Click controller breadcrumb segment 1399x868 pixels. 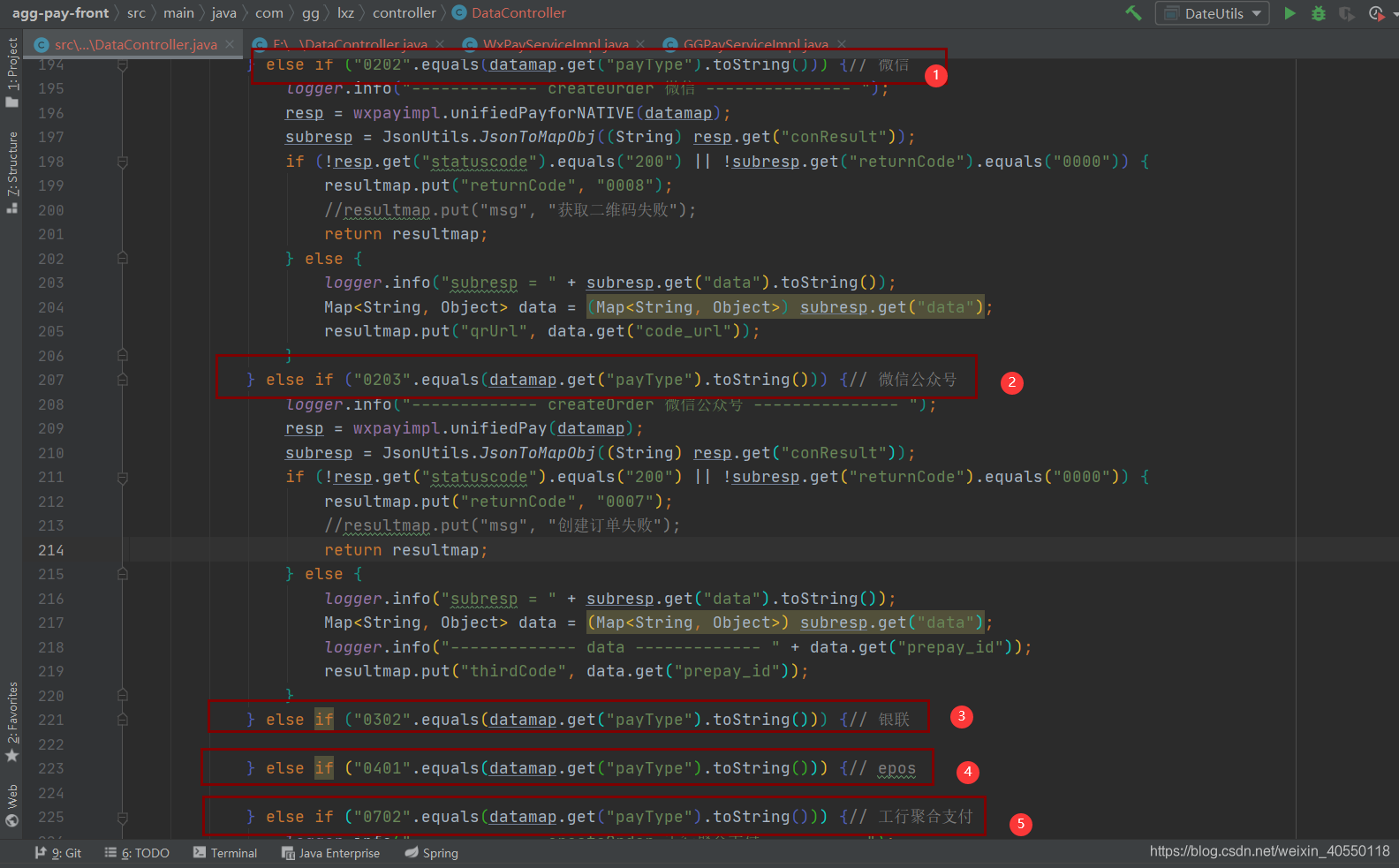point(405,13)
